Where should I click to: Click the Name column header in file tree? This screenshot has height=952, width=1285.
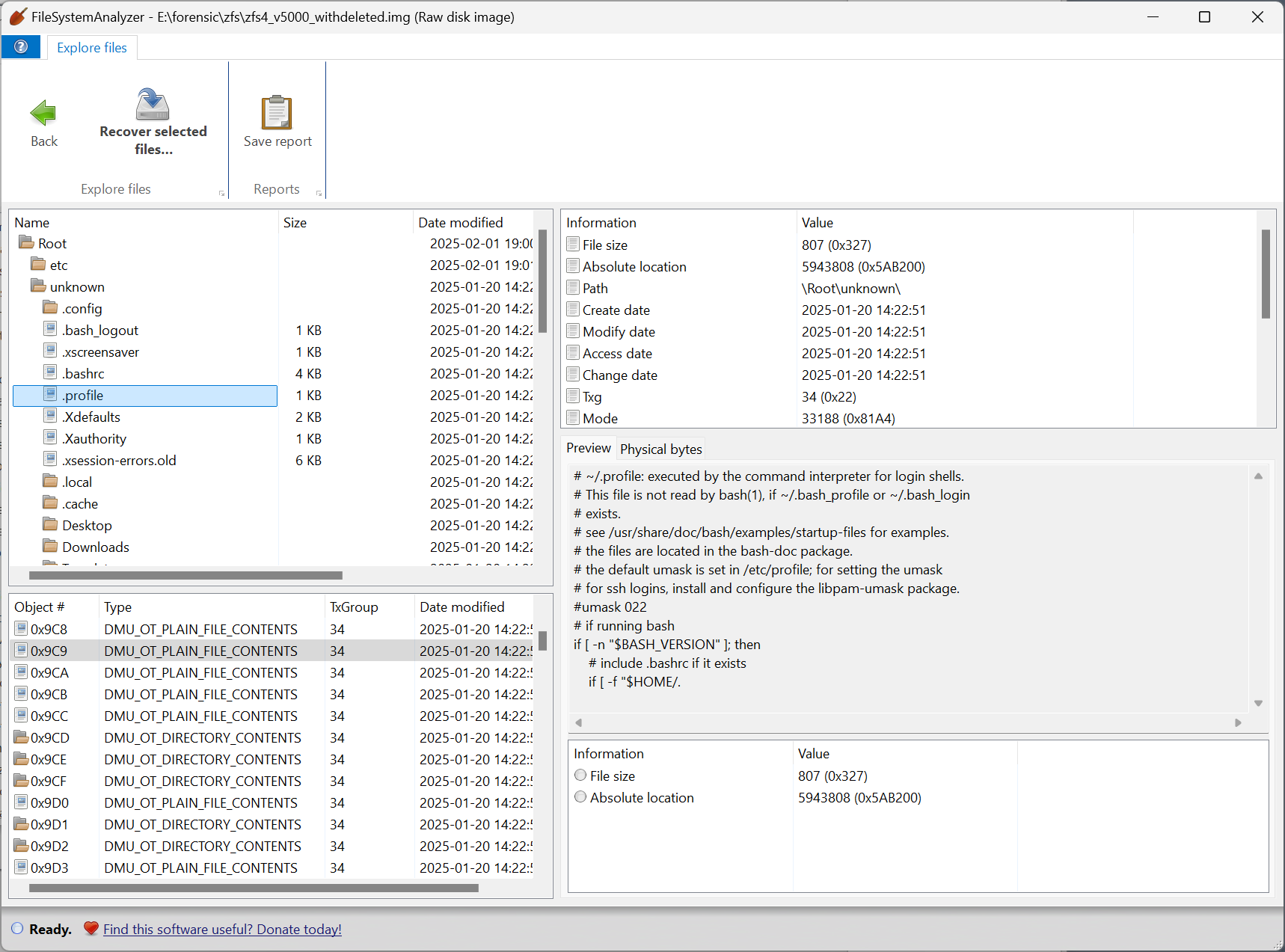144,222
